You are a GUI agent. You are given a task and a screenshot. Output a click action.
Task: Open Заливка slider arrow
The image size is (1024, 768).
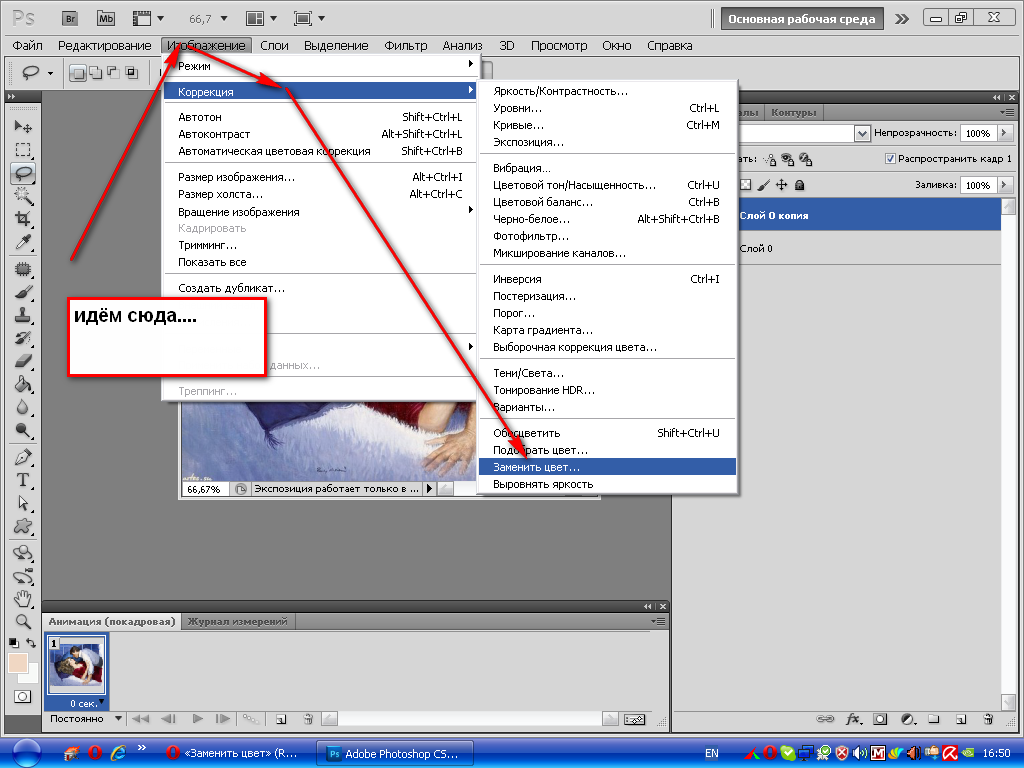pos(1004,185)
